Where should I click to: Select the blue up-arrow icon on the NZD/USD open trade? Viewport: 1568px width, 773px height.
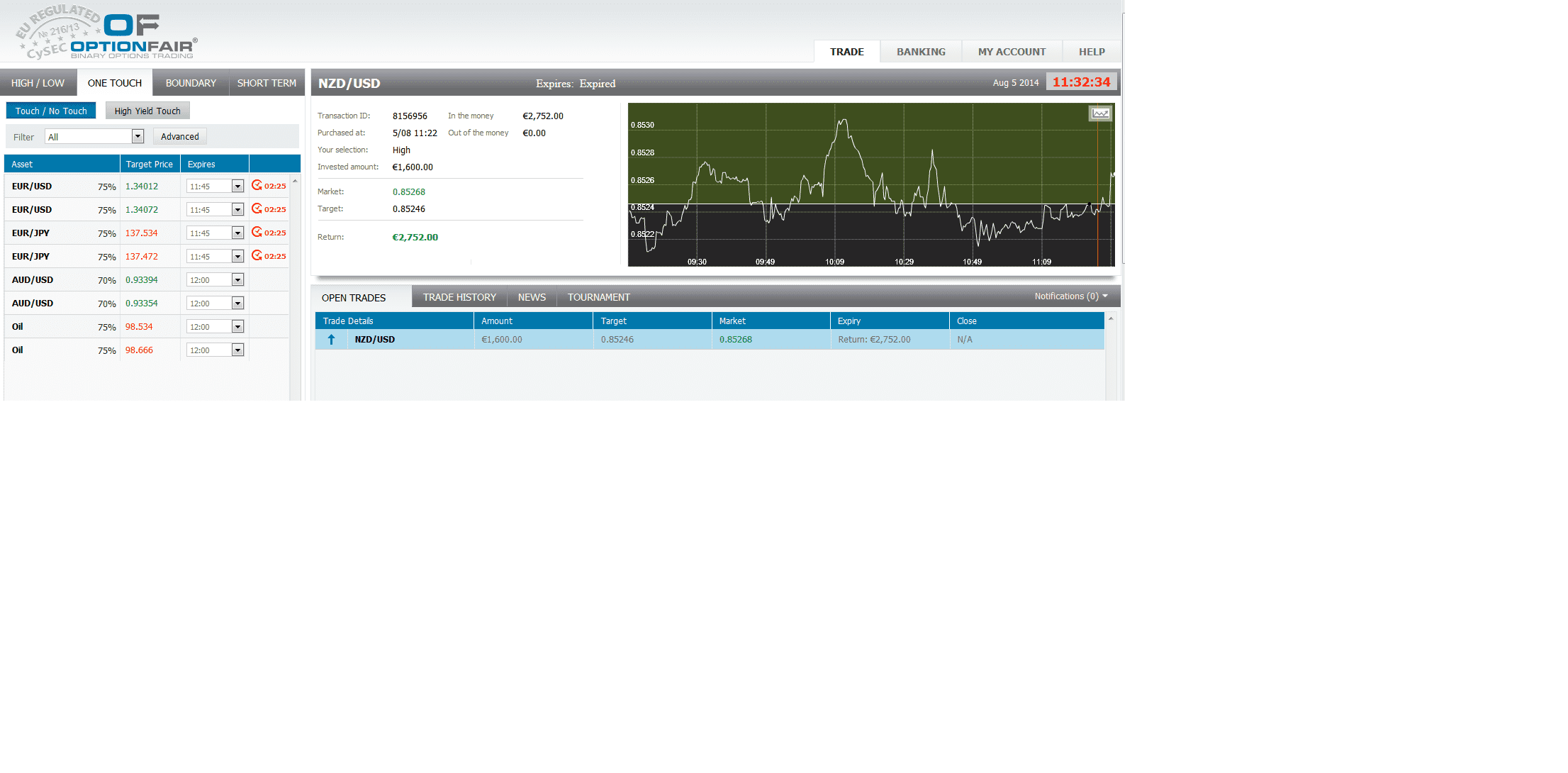(x=330, y=339)
